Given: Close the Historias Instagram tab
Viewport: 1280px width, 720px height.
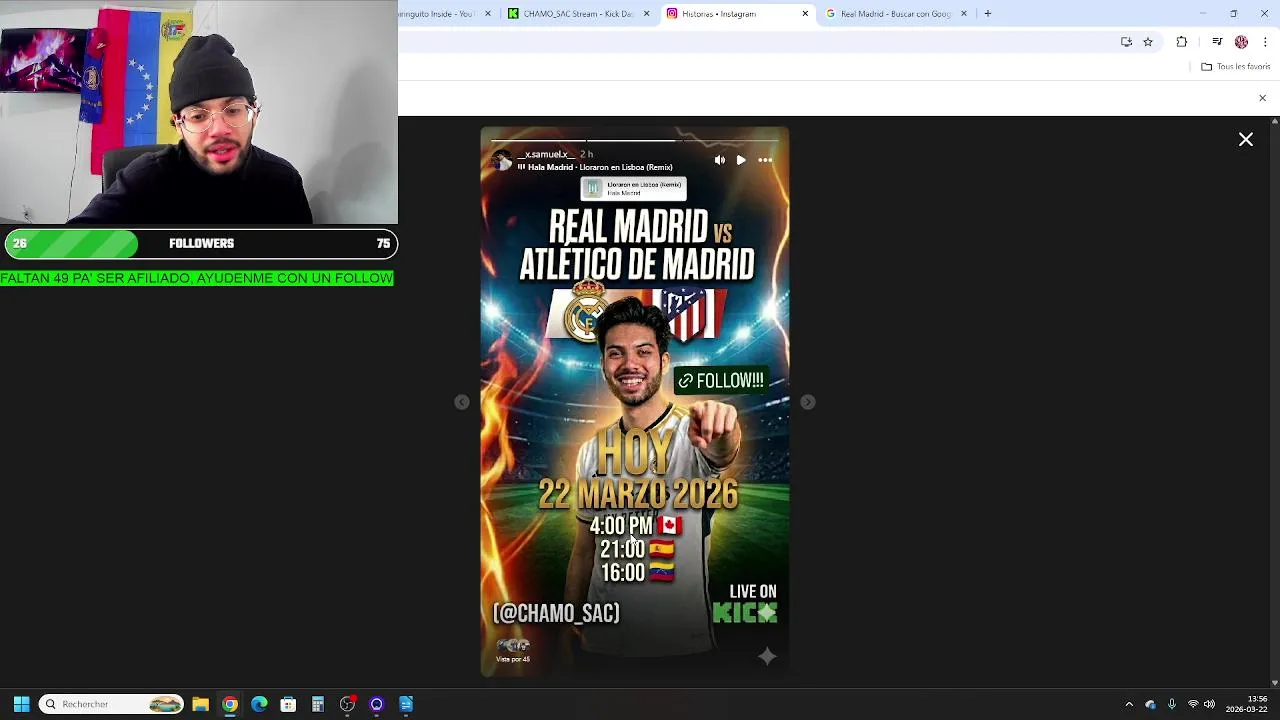Looking at the screenshot, I should pyautogui.click(x=805, y=14).
